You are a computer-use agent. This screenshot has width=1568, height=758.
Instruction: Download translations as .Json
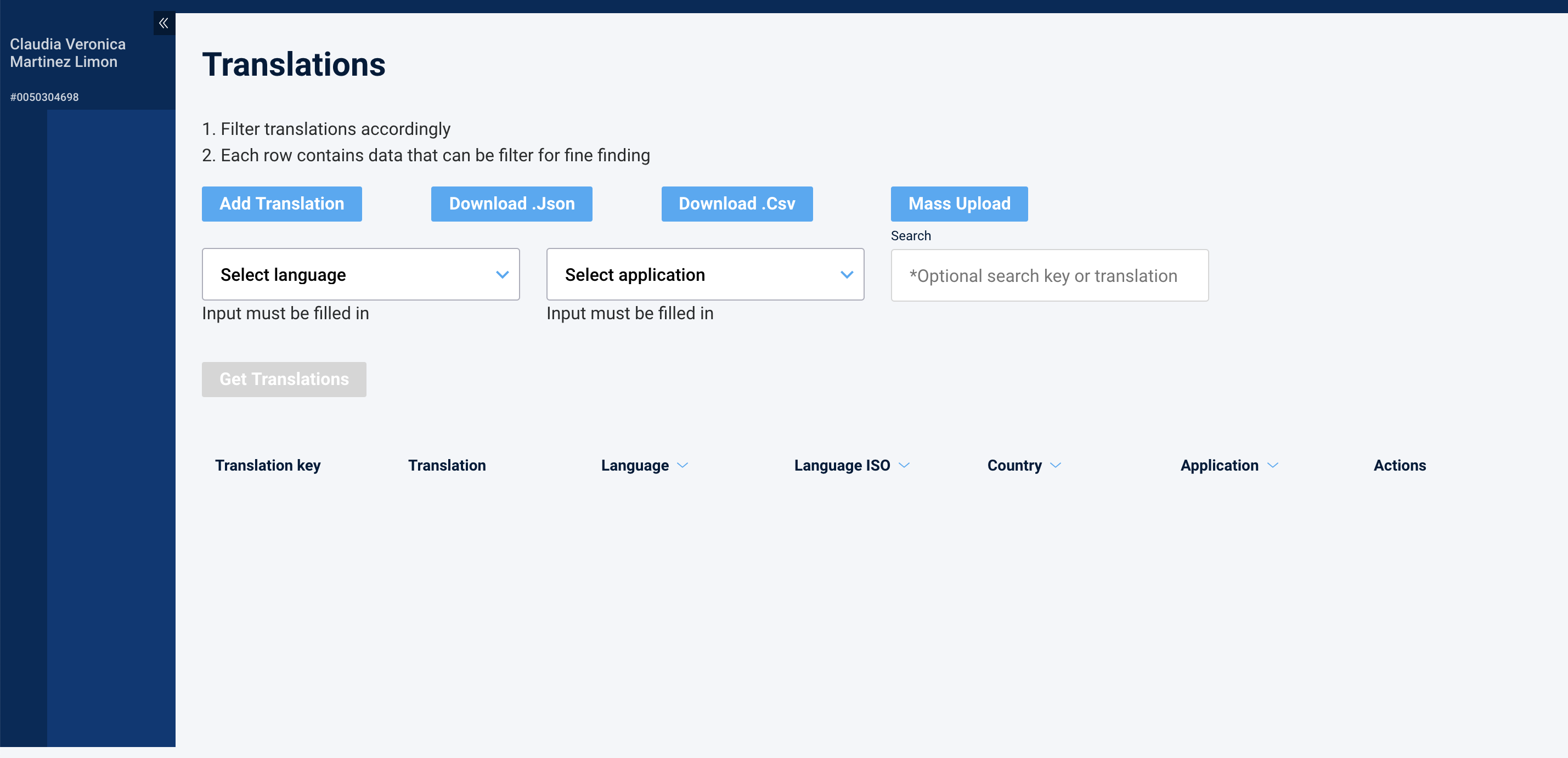[x=511, y=204]
